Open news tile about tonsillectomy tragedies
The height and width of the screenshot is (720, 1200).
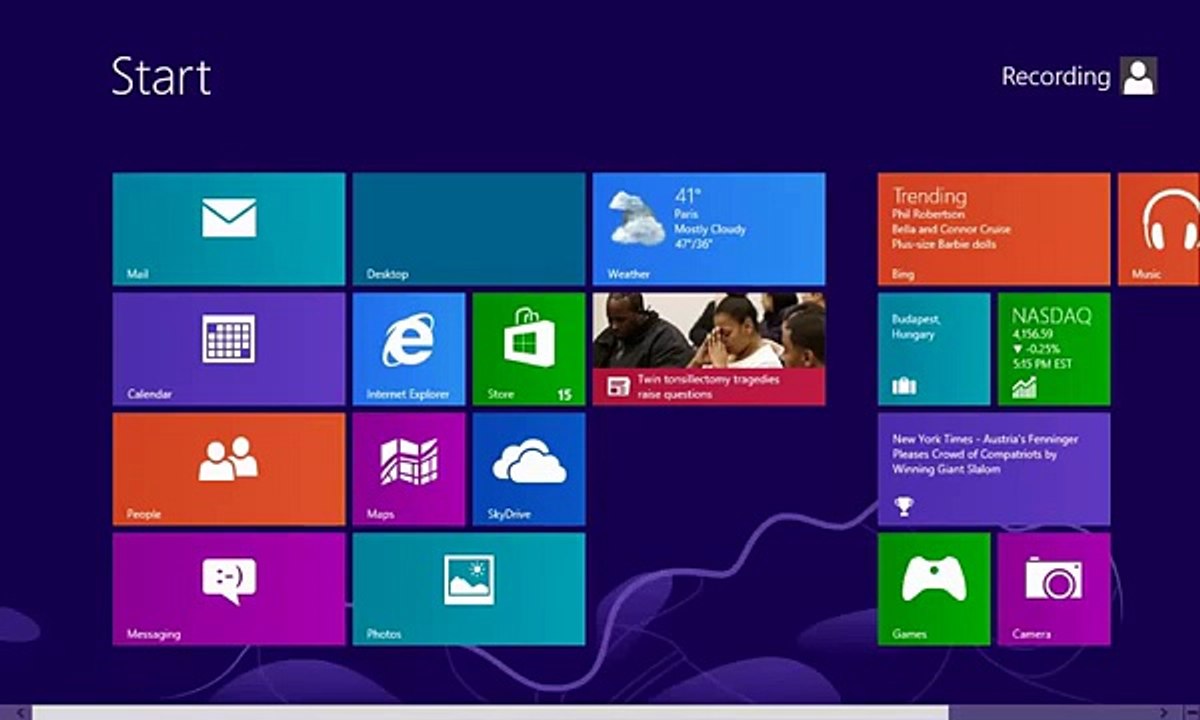(x=709, y=349)
